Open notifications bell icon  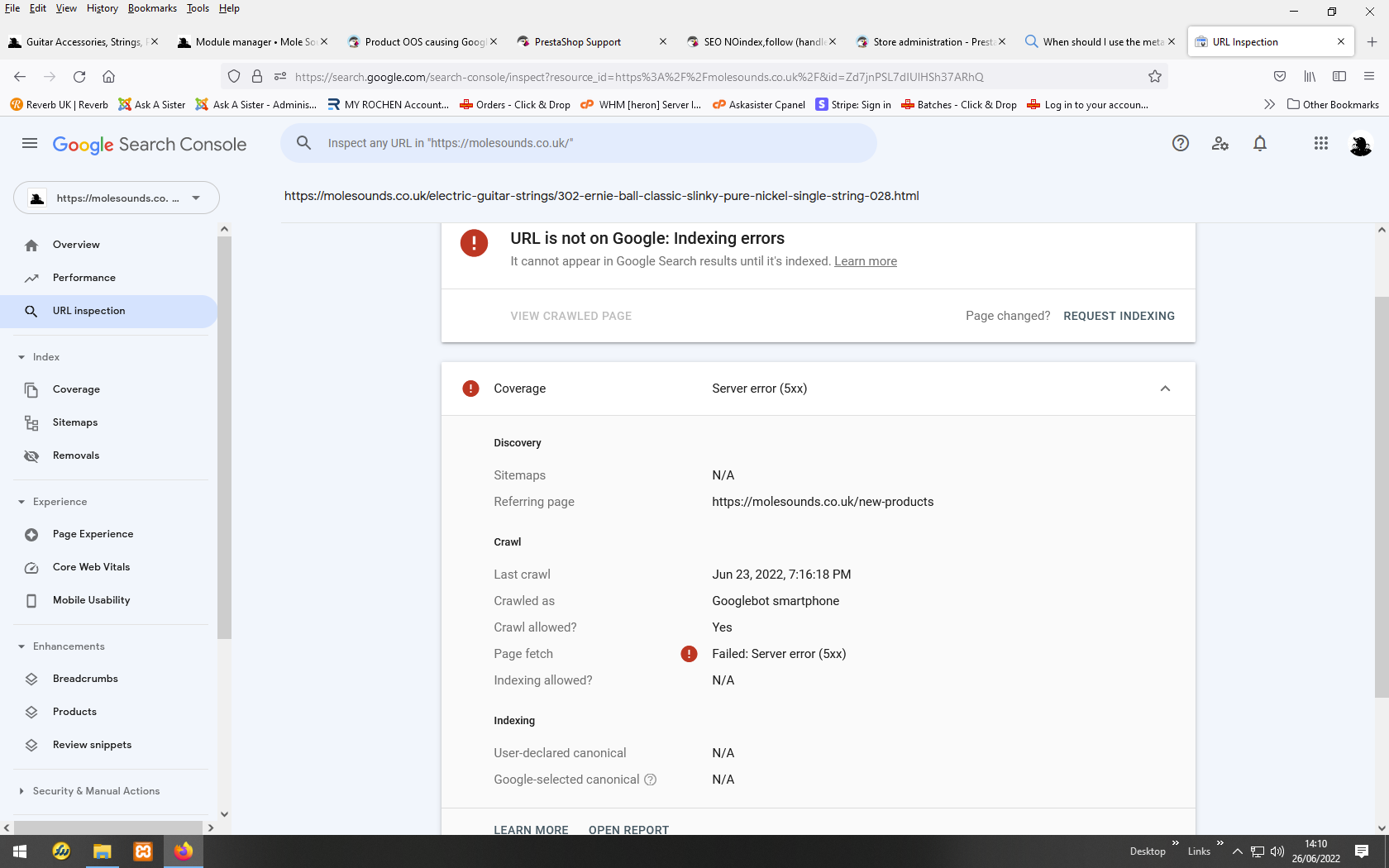(x=1260, y=144)
